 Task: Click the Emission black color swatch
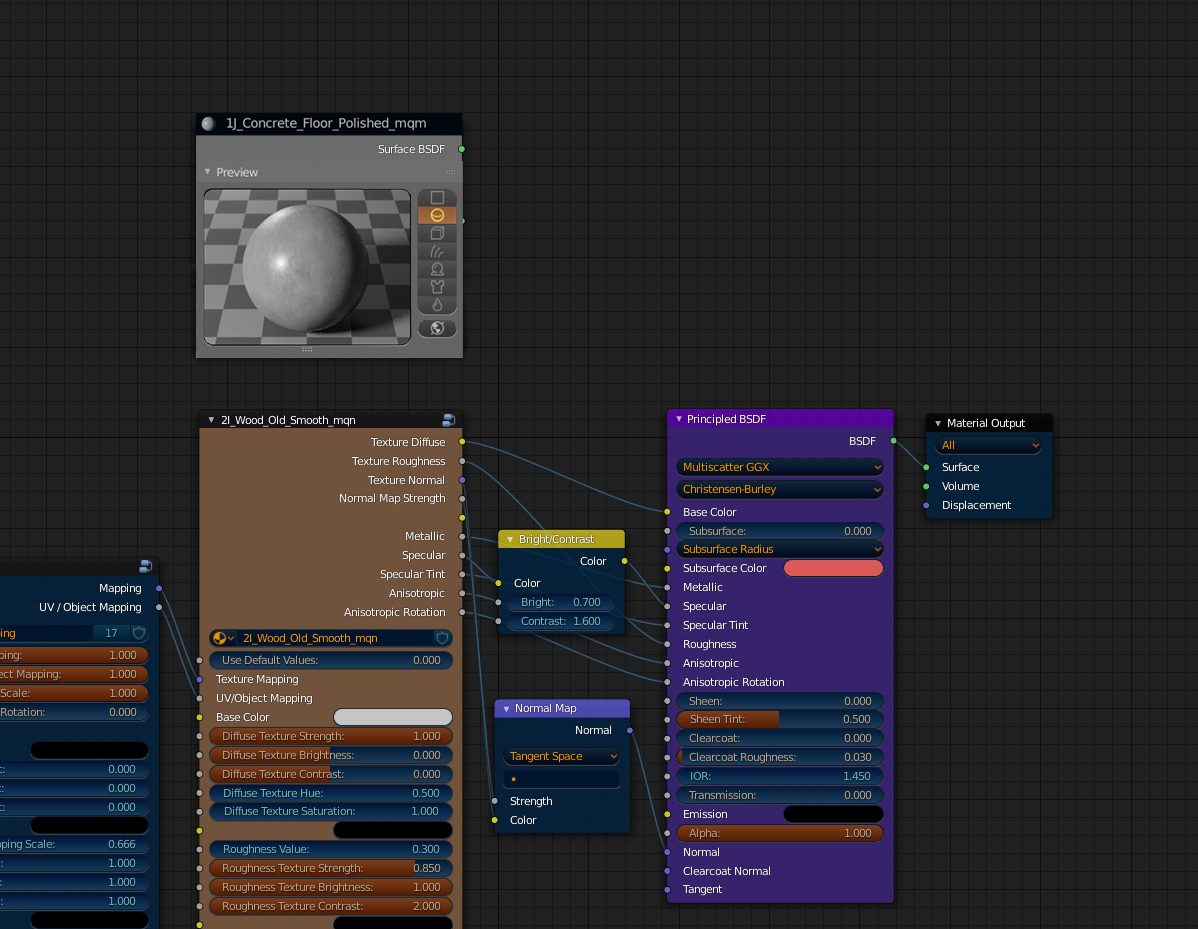[x=834, y=814]
